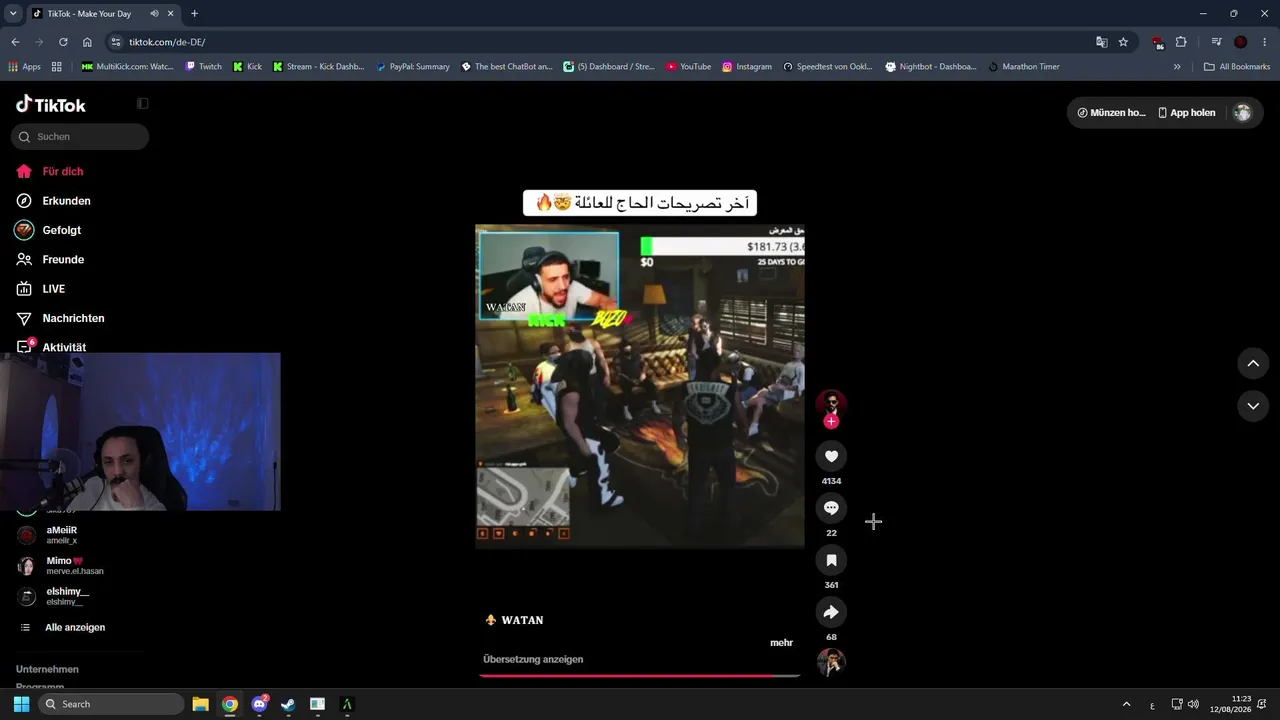Reload the TikTok page
Screen dimensions: 1280x720
click(x=63, y=42)
